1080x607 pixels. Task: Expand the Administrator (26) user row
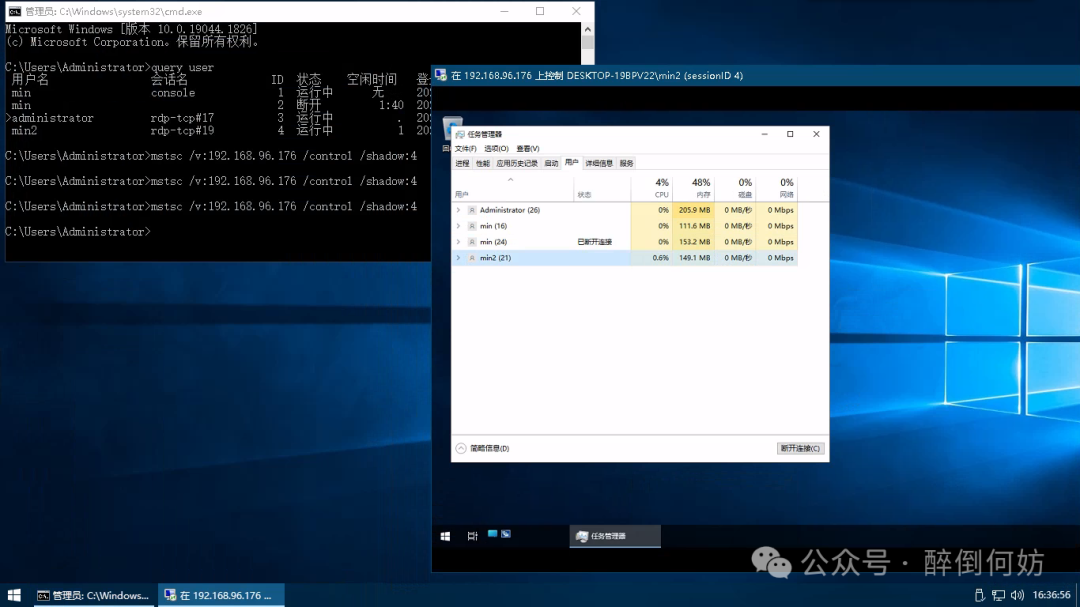tap(458, 210)
